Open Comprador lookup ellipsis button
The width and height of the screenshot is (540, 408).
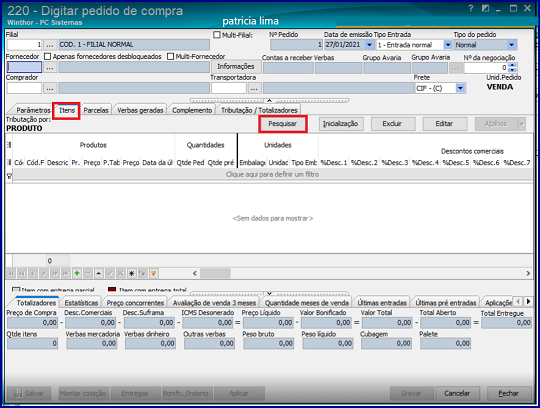click(50, 88)
